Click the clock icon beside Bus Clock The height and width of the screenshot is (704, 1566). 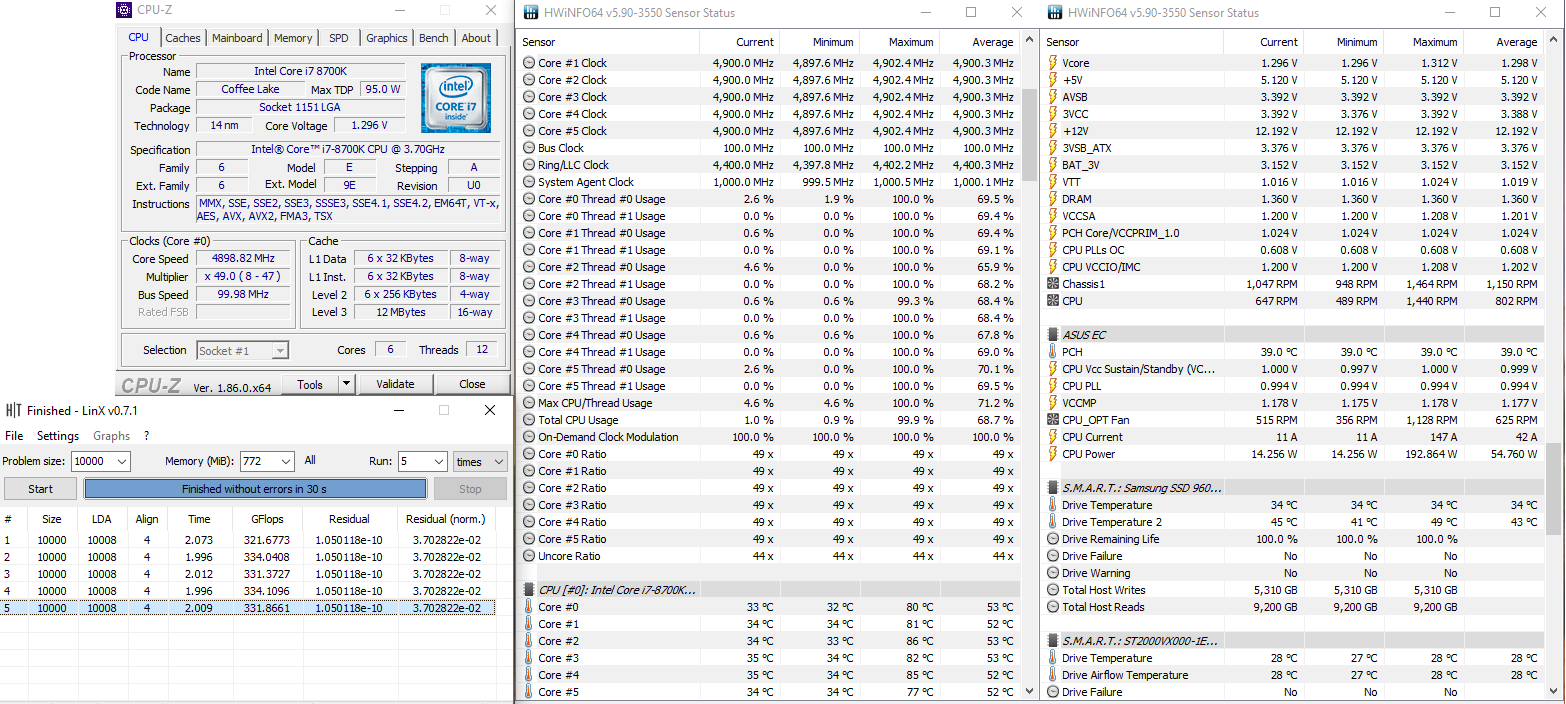pyautogui.click(x=529, y=148)
